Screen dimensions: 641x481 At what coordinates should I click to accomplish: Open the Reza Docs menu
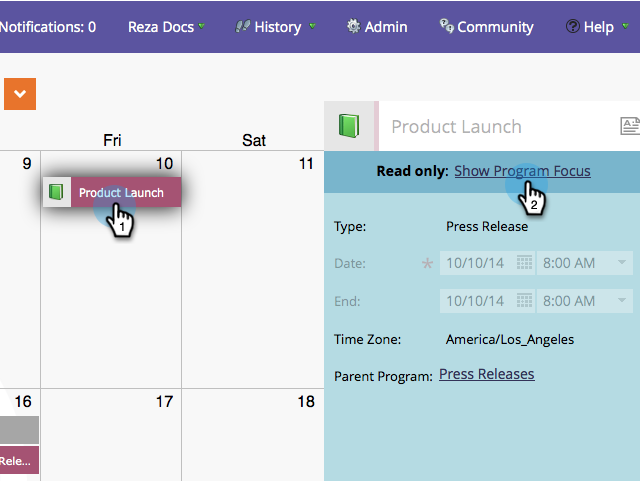(x=166, y=27)
